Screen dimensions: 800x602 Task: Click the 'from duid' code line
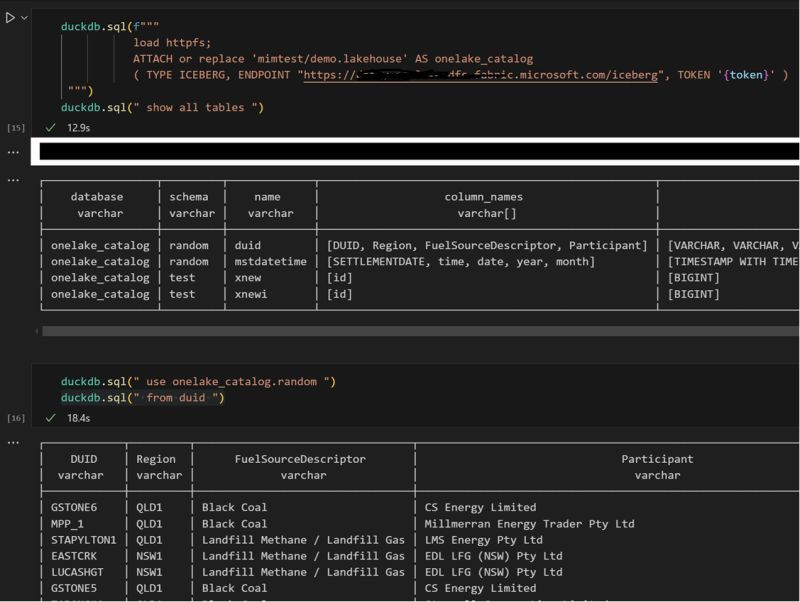tap(143, 398)
